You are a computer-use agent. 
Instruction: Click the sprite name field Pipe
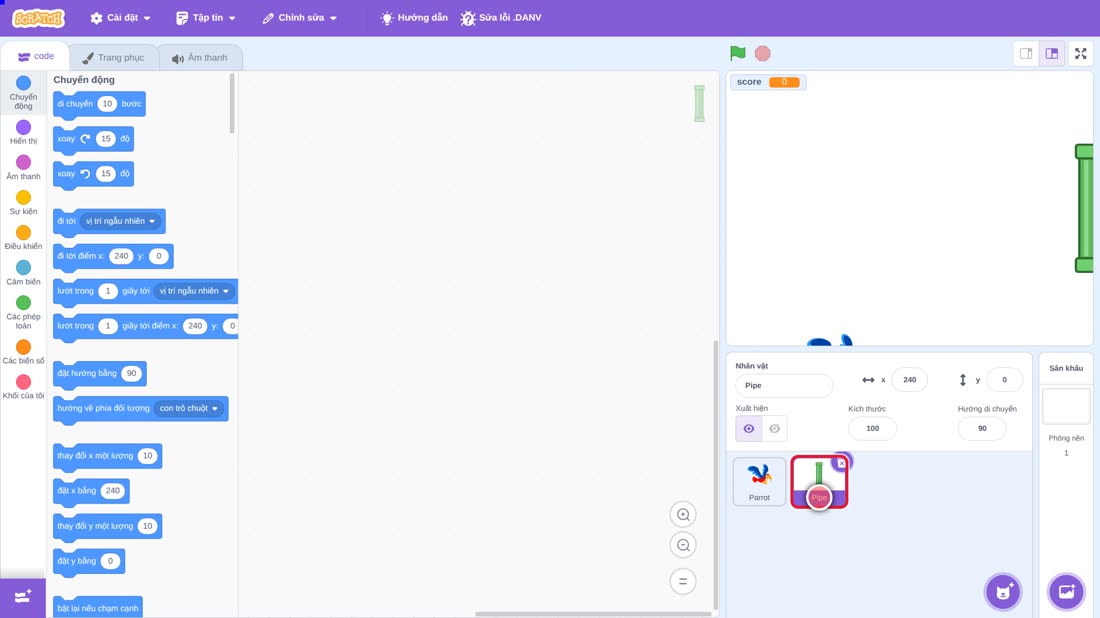point(784,385)
